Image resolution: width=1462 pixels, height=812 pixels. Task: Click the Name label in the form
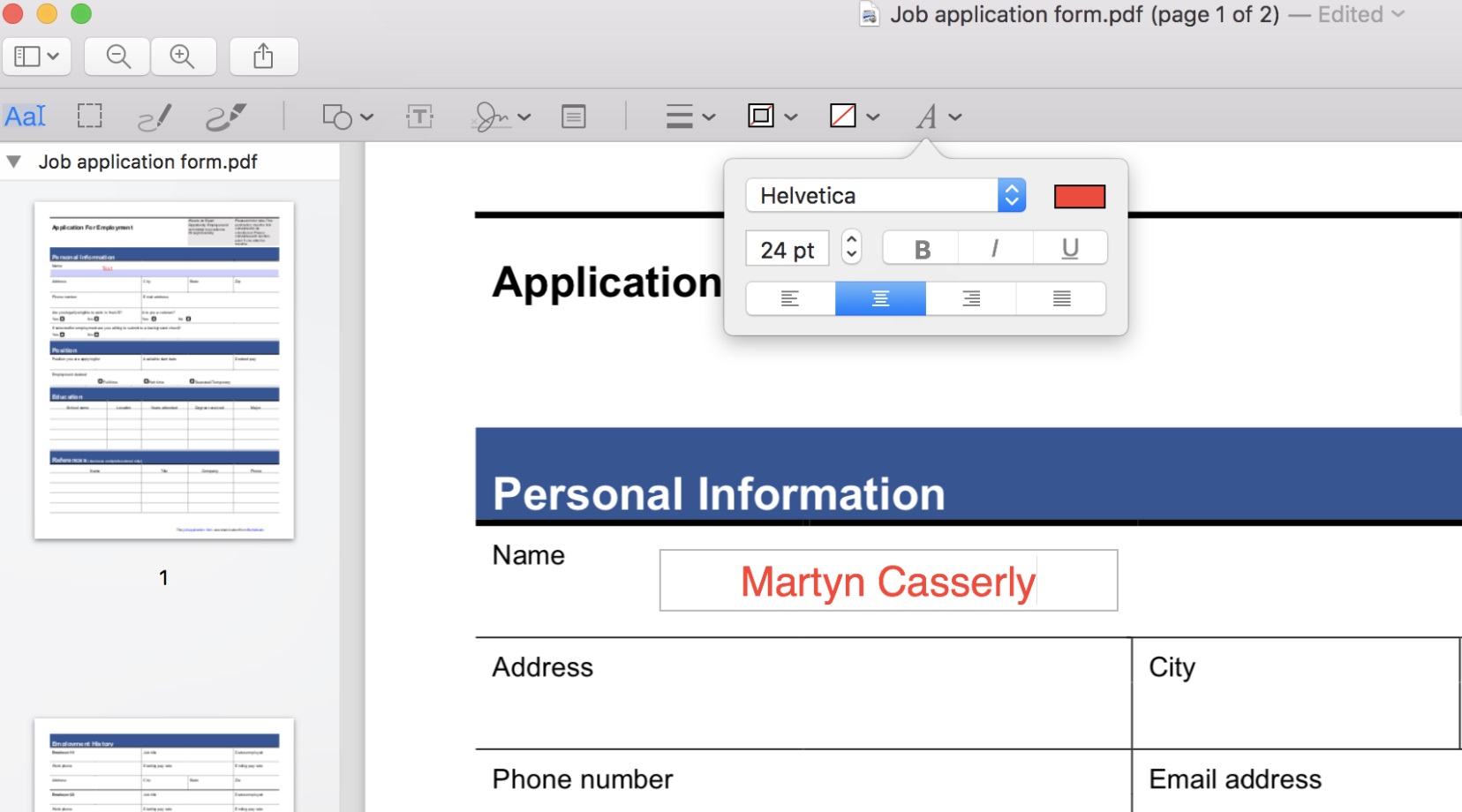pos(529,555)
